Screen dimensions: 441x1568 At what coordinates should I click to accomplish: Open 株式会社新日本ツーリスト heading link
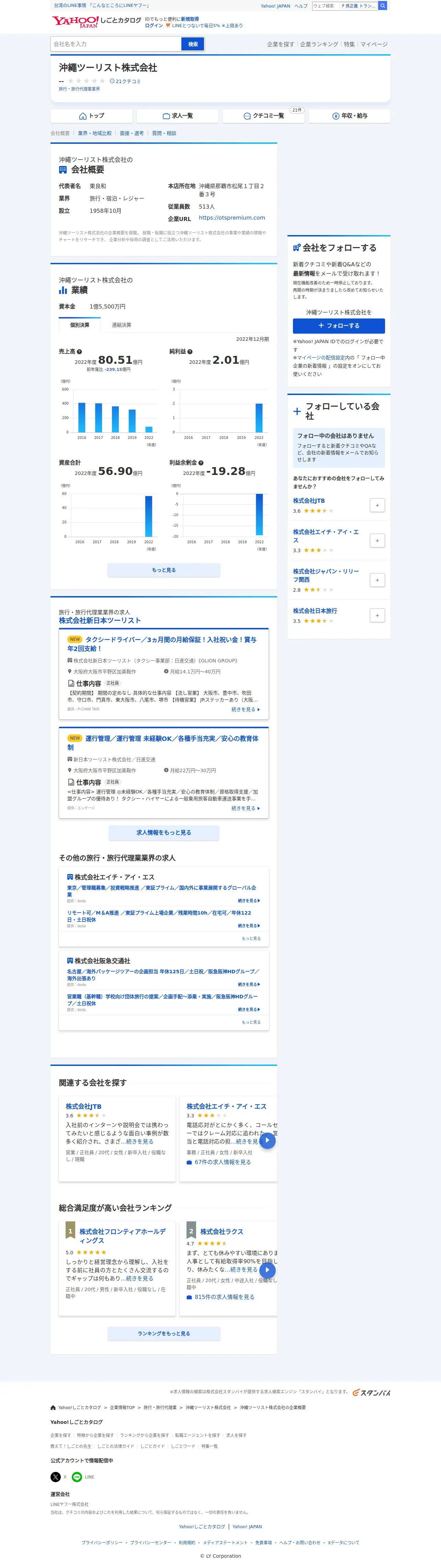100,620
